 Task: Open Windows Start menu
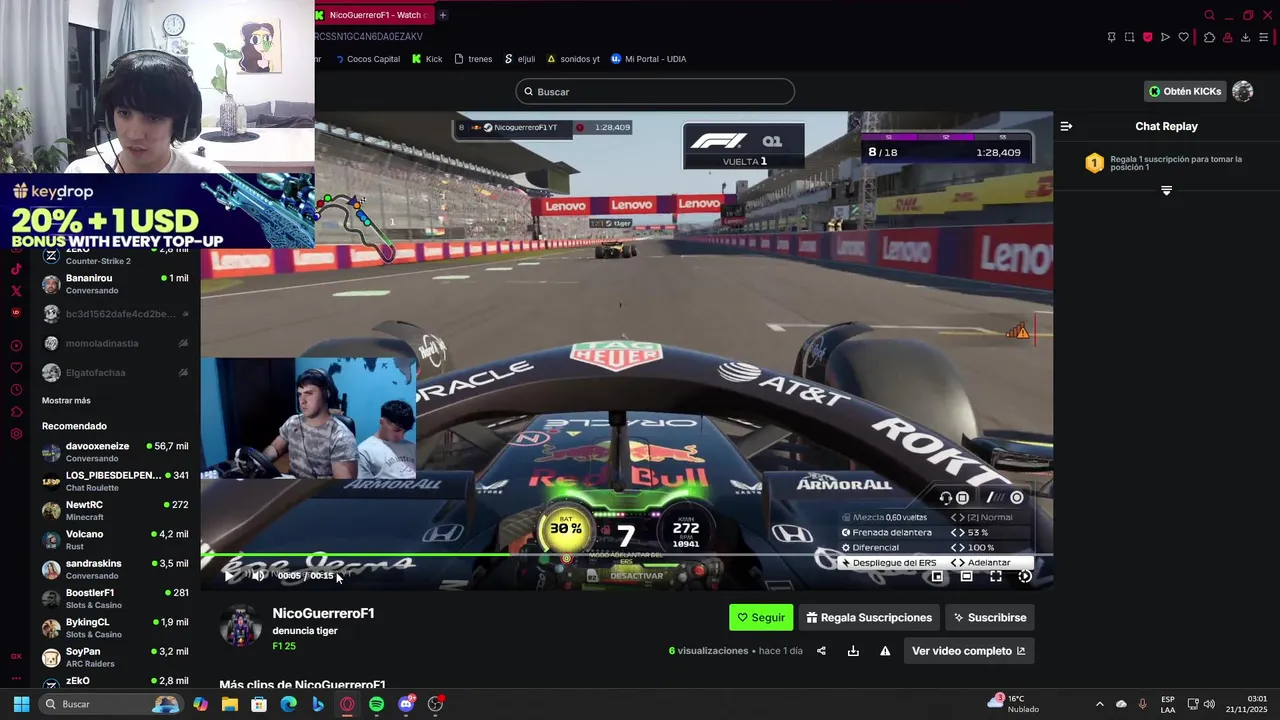coord(21,704)
